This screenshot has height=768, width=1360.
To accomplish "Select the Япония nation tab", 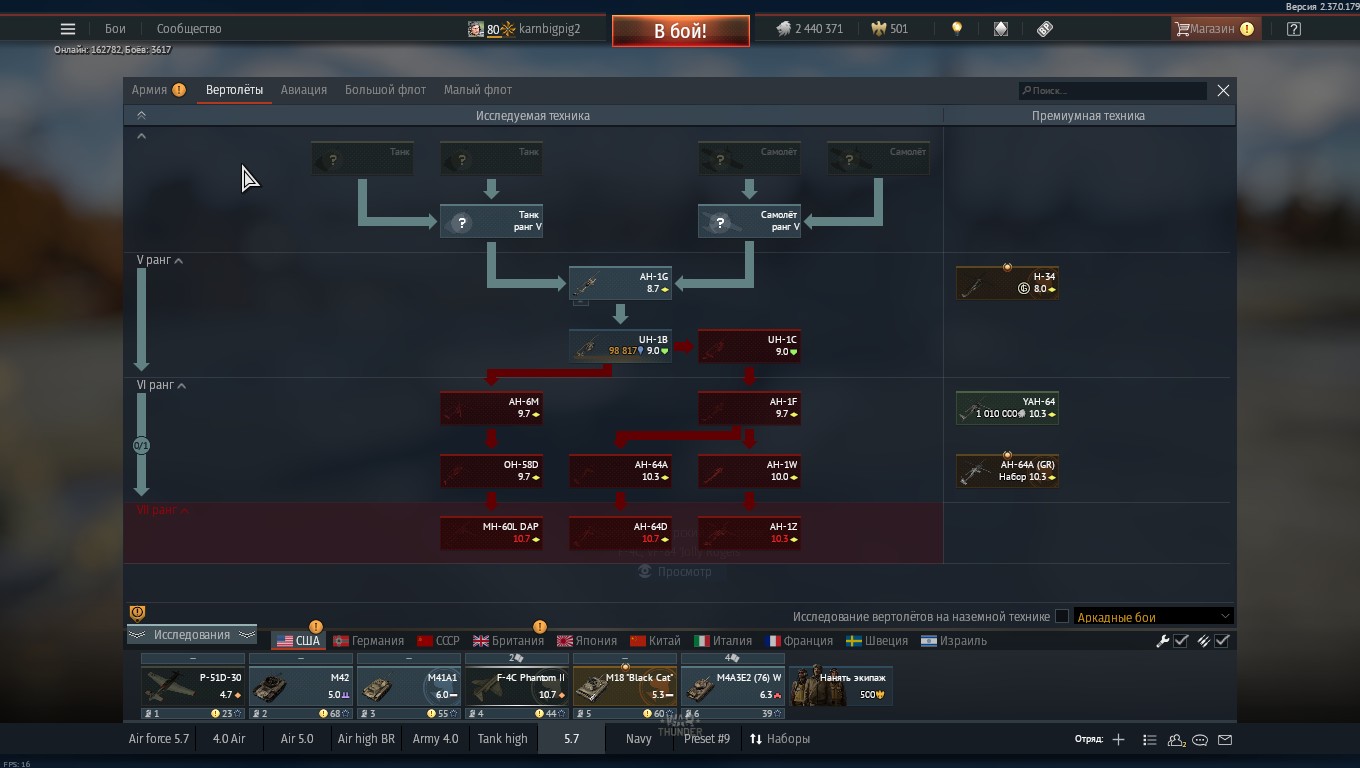I will pyautogui.click(x=587, y=641).
